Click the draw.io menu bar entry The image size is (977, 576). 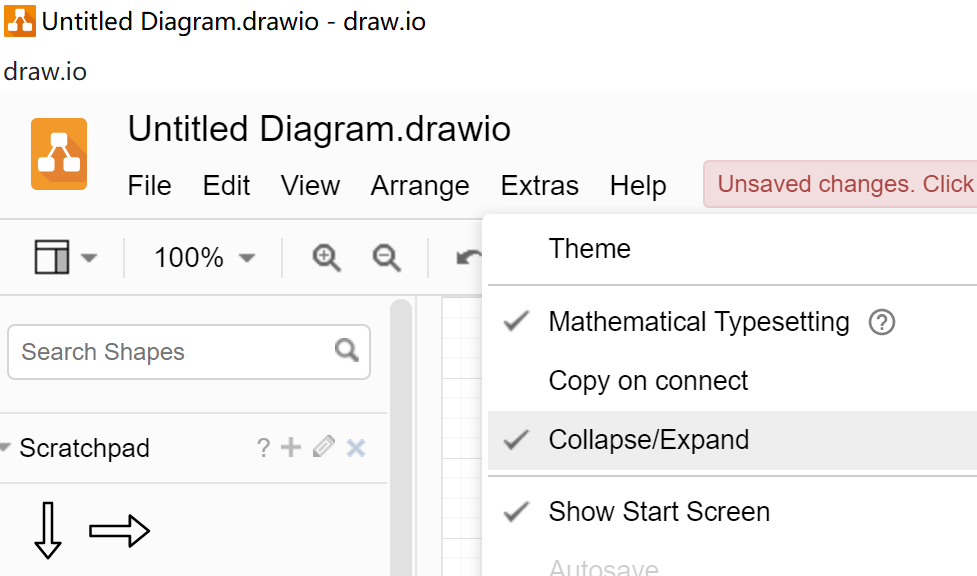pyautogui.click(x=45, y=72)
